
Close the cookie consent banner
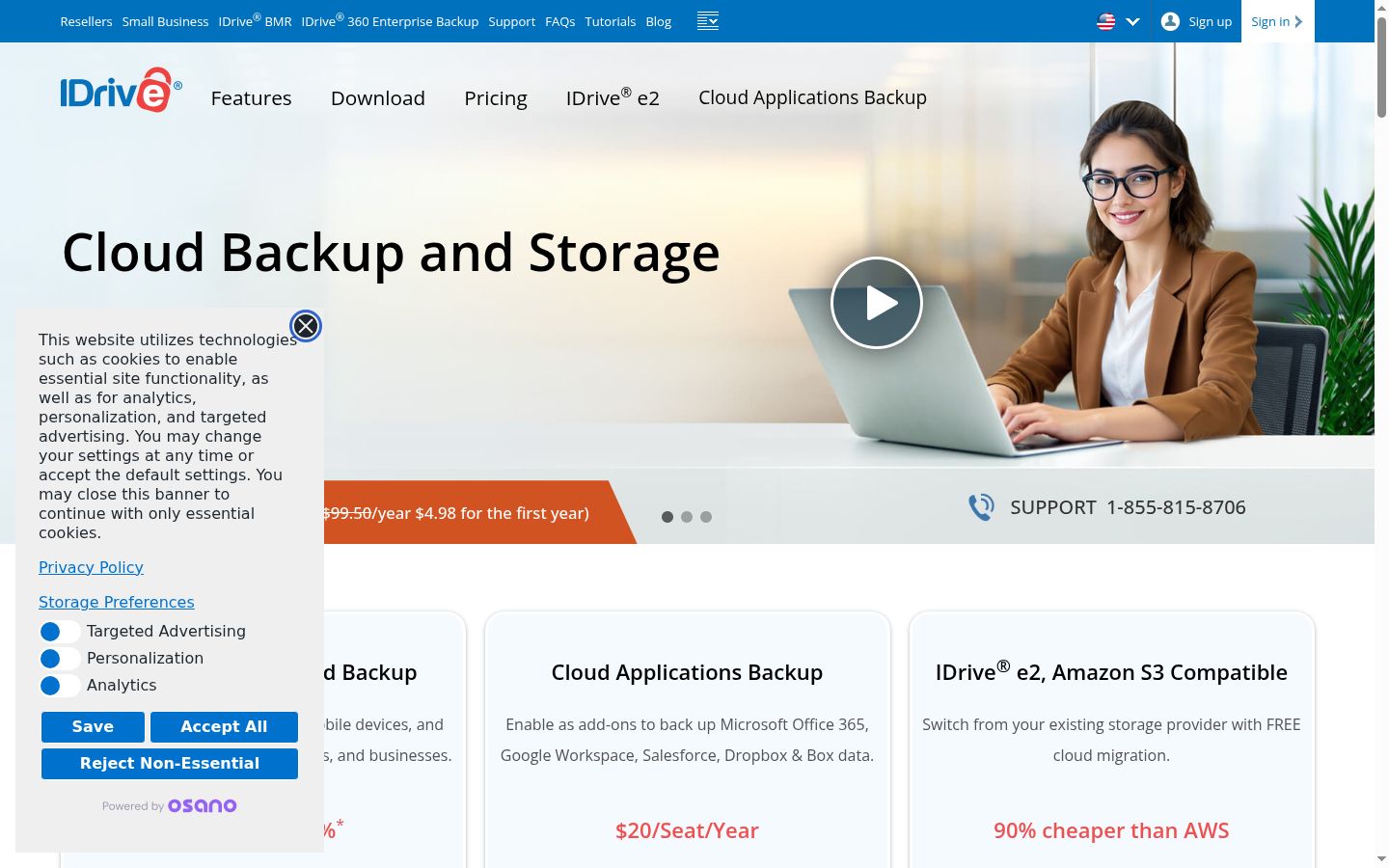click(306, 327)
